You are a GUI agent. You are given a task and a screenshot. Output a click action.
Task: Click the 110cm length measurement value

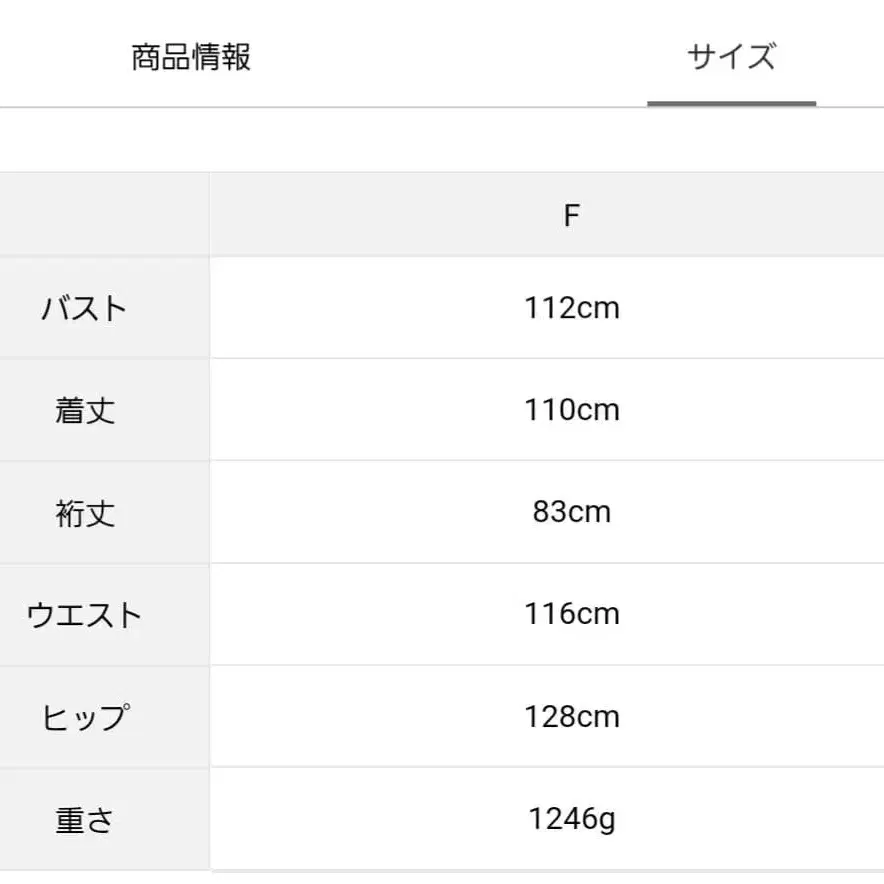[x=572, y=410]
